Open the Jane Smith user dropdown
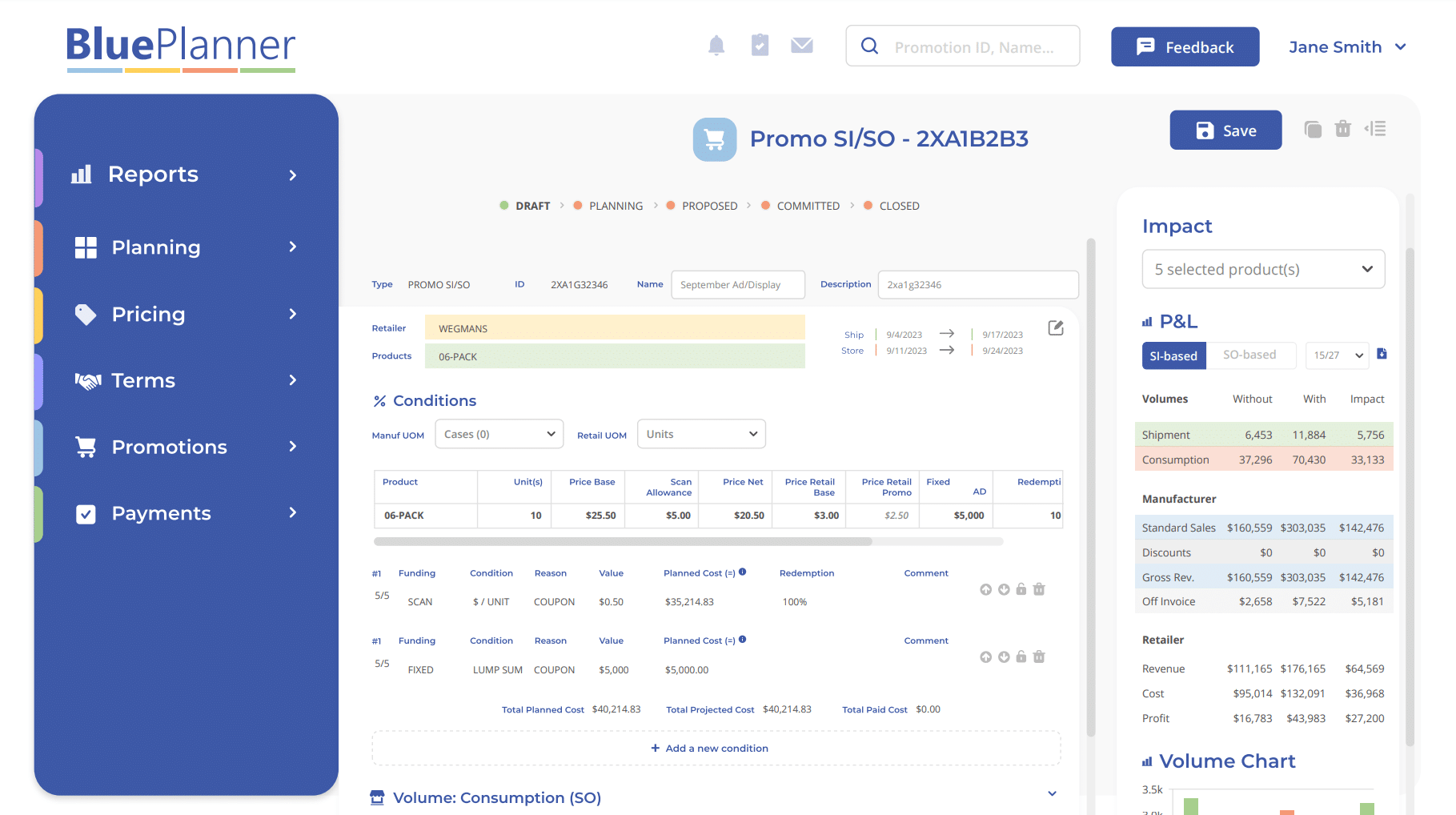 pos(1348,47)
